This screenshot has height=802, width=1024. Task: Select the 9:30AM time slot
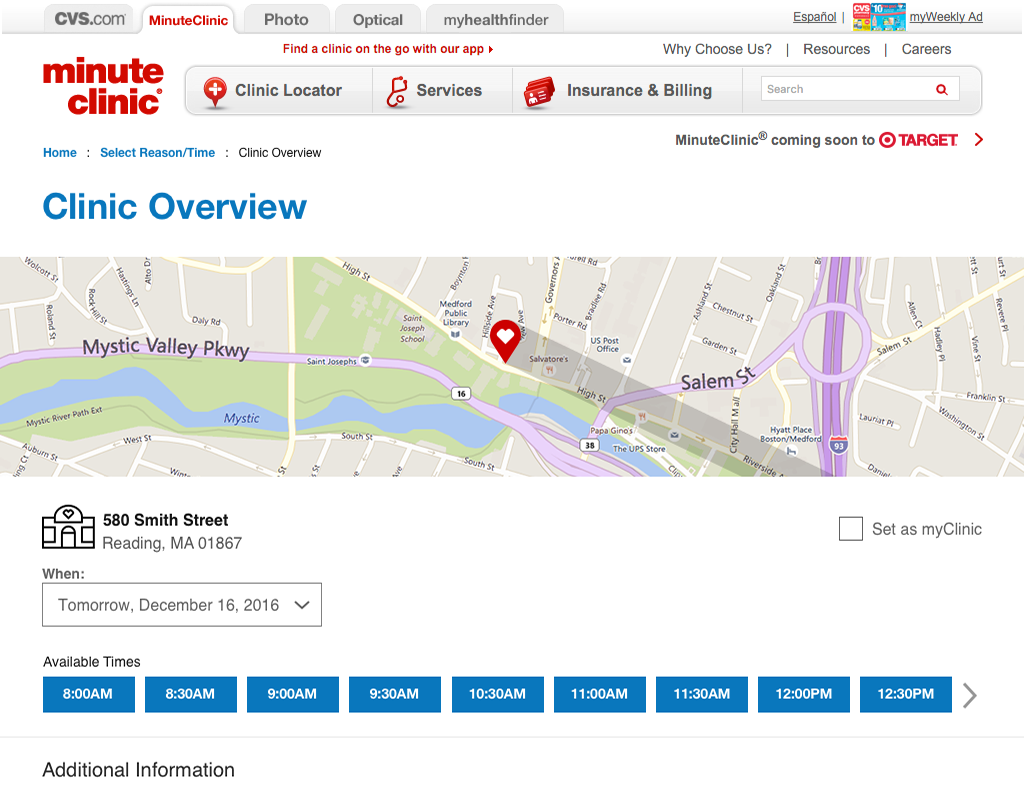394,694
